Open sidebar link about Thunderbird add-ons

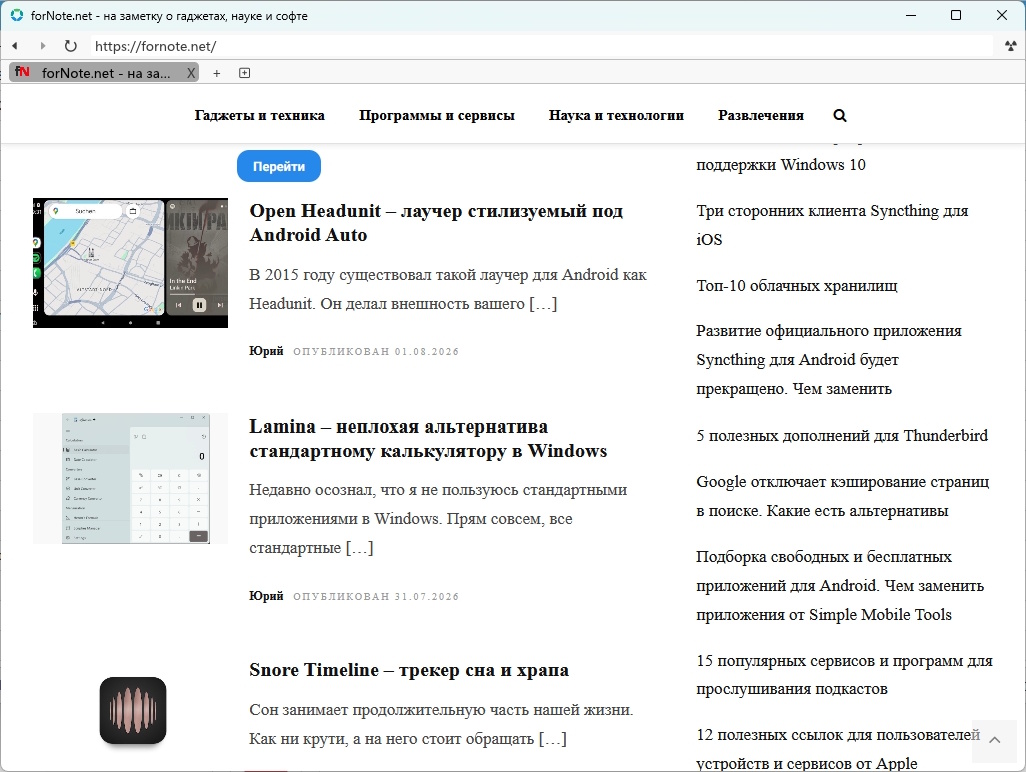click(x=841, y=436)
